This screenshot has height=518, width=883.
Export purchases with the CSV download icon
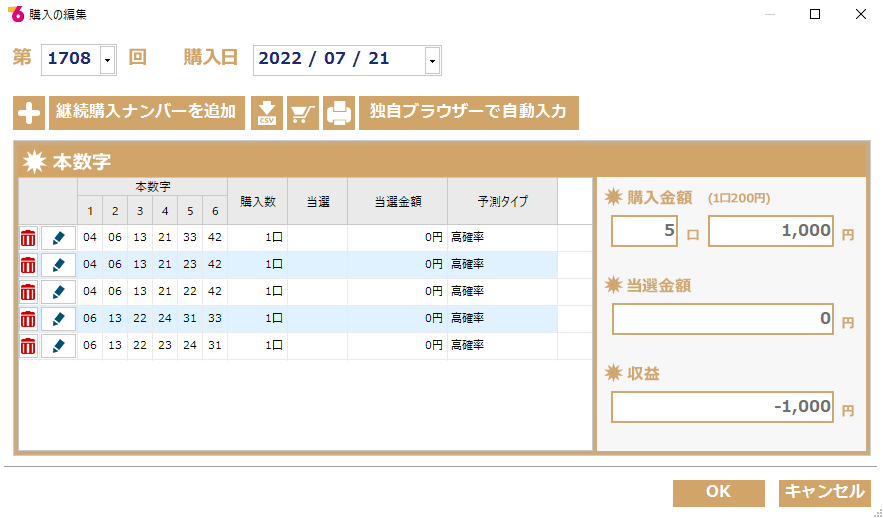pos(267,113)
